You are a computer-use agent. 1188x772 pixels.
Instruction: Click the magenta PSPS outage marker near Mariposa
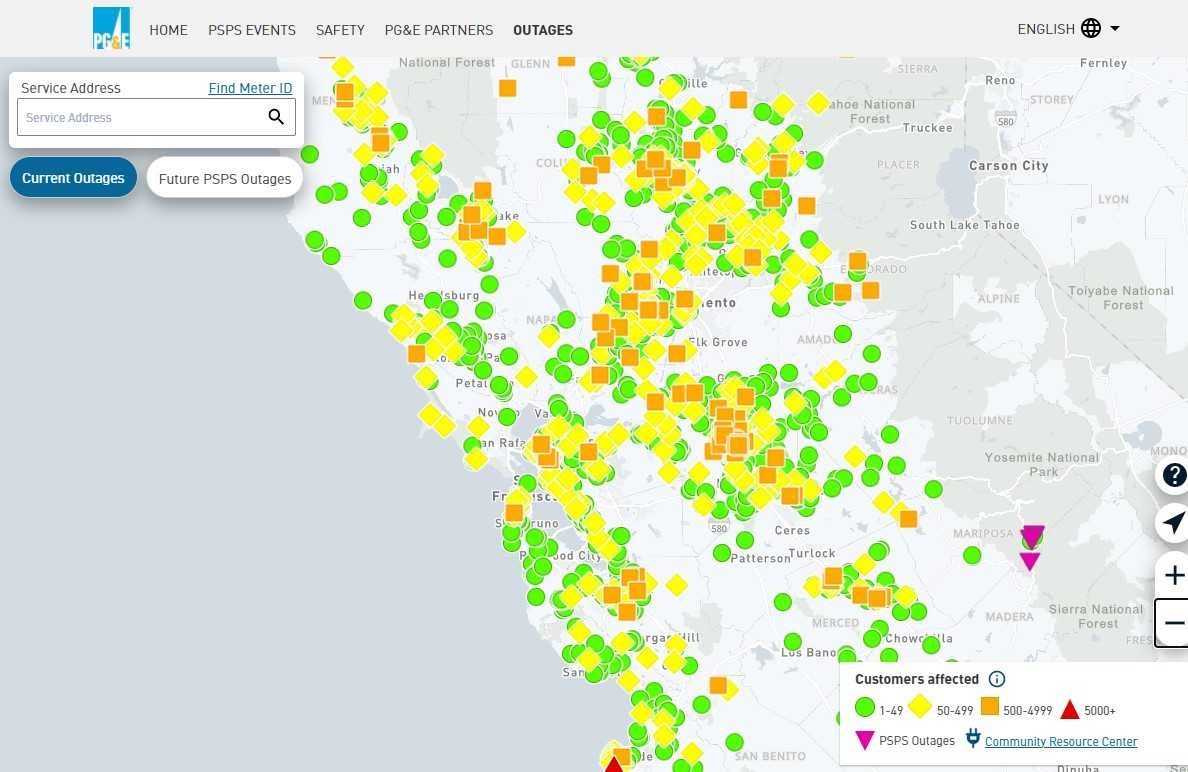1032,536
